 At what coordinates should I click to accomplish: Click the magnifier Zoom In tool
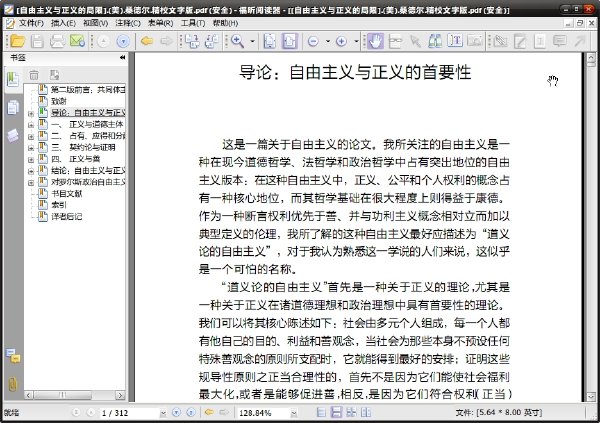237,41
